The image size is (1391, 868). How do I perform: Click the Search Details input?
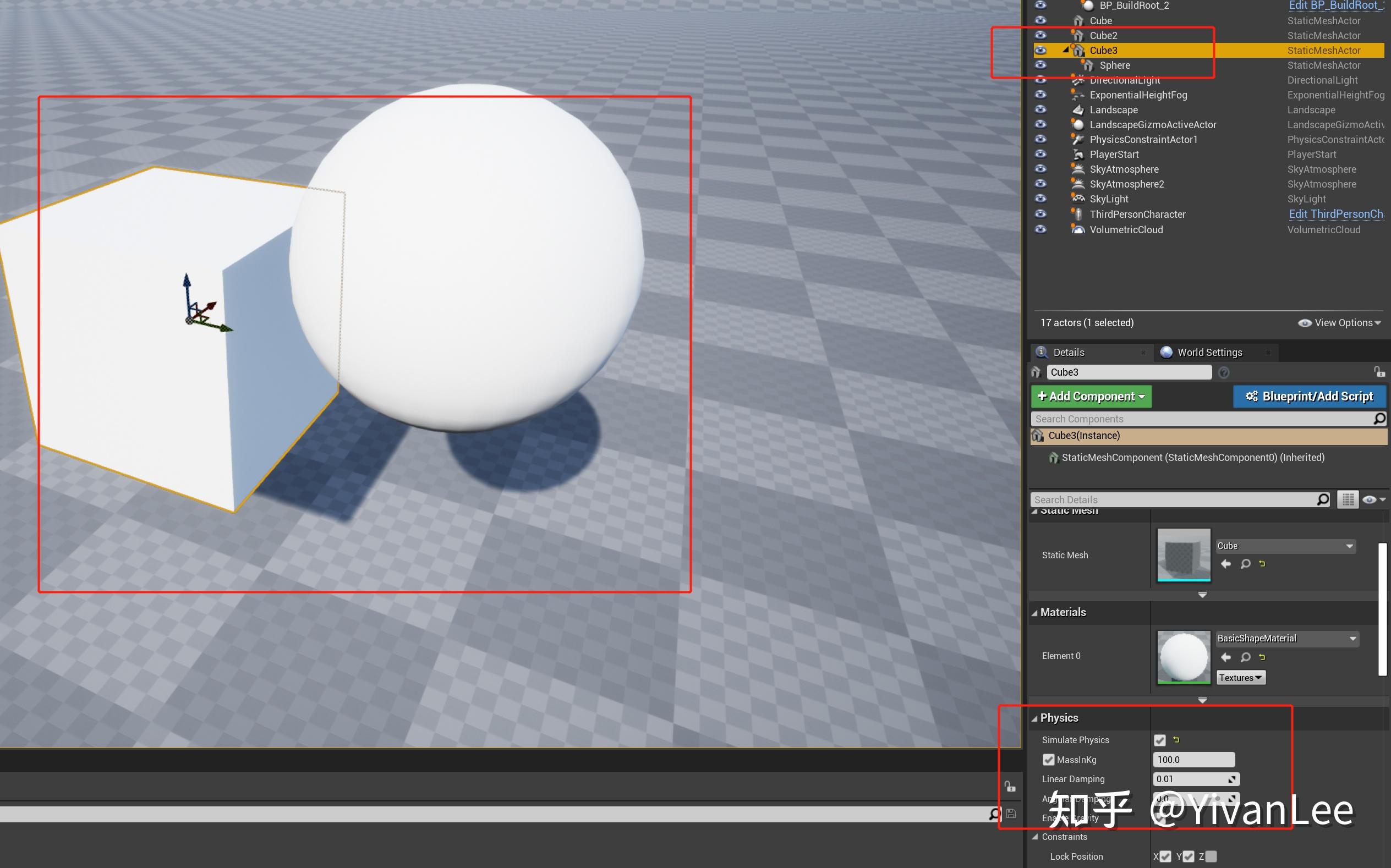click(1174, 499)
